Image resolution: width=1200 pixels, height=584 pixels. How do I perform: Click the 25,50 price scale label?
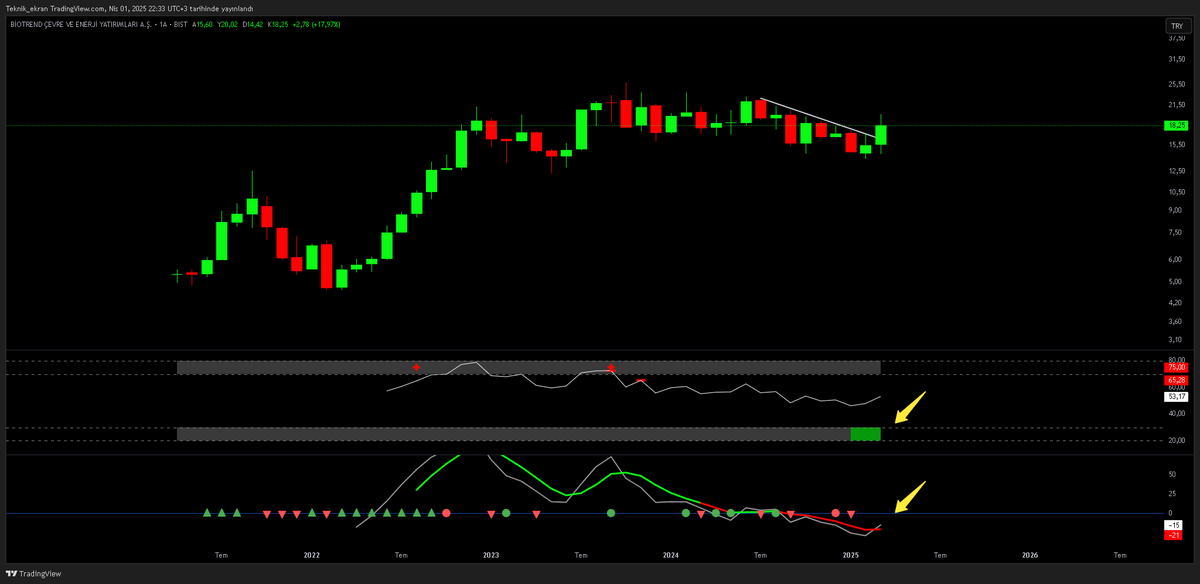tap(1176, 84)
